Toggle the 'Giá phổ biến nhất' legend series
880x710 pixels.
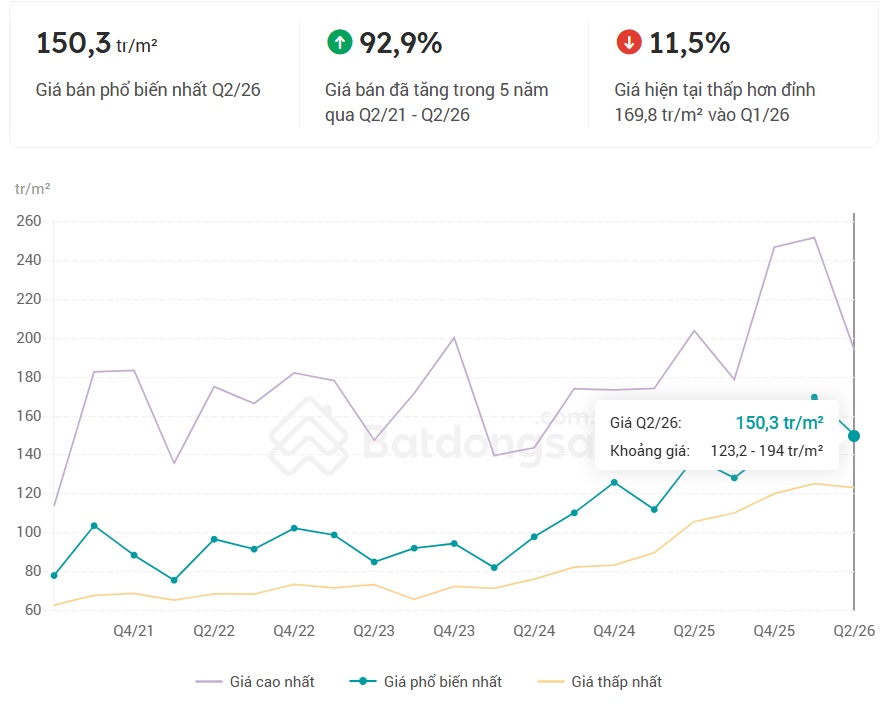[x=426, y=682]
